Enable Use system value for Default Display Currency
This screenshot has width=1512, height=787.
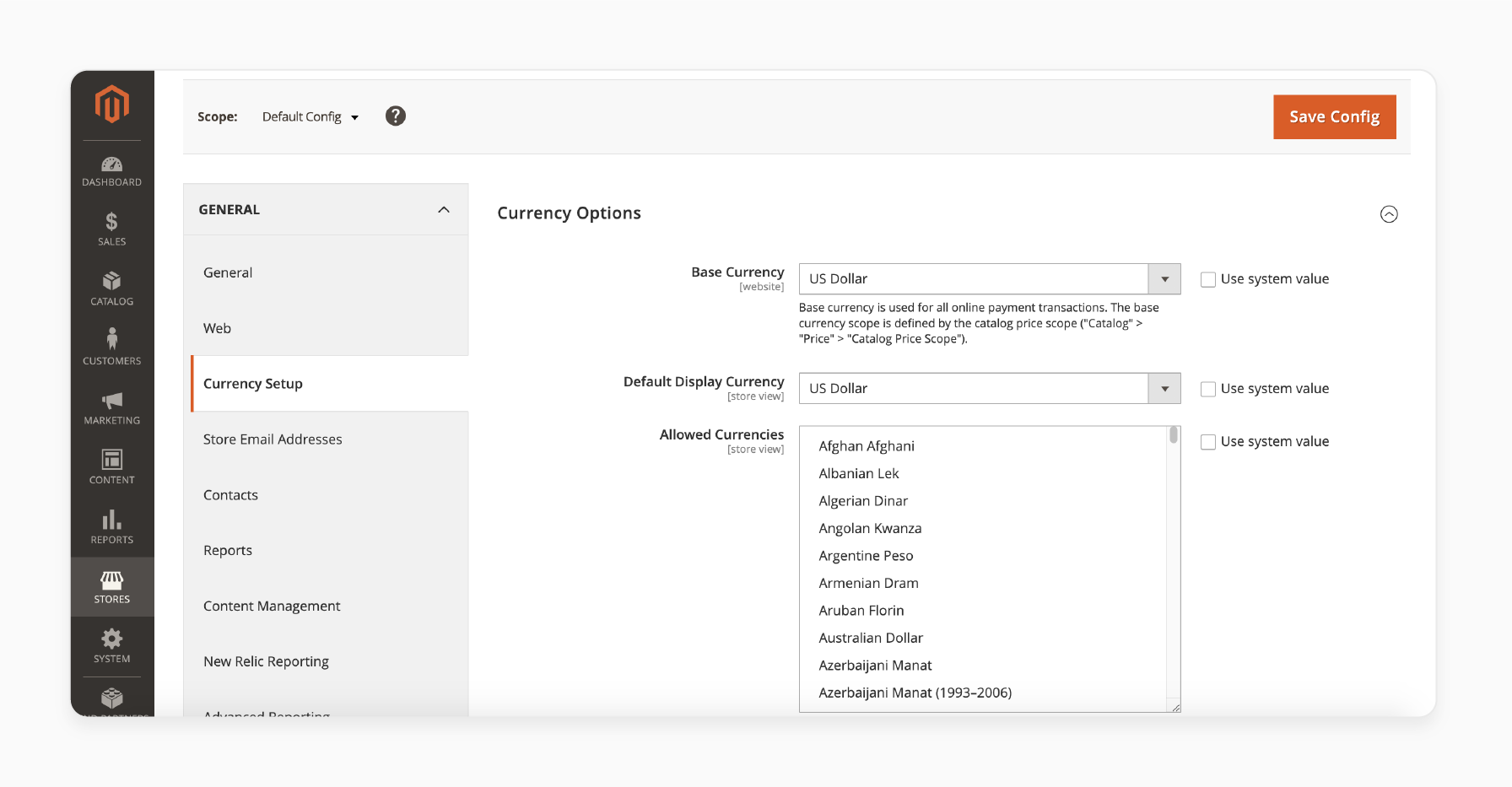(x=1208, y=389)
